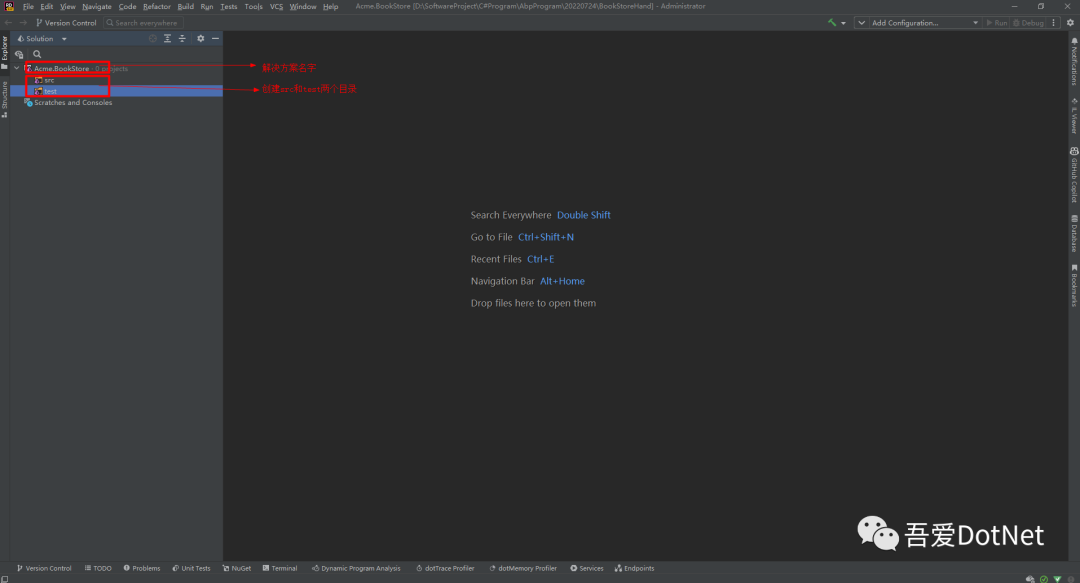Viewport: 1080px width, 583px height.
Task: Open the File menu
Action: [x=28, y=6]
